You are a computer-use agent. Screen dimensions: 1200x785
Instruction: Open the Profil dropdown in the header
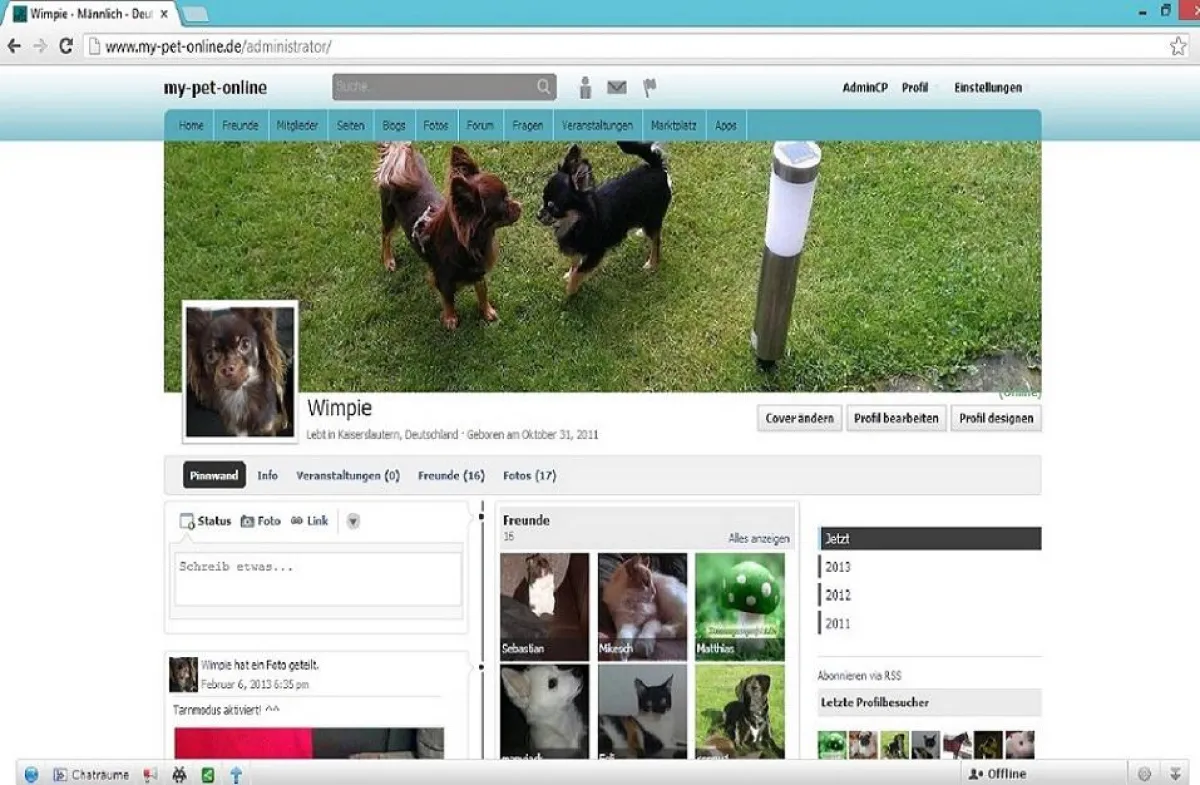[915, 87]
